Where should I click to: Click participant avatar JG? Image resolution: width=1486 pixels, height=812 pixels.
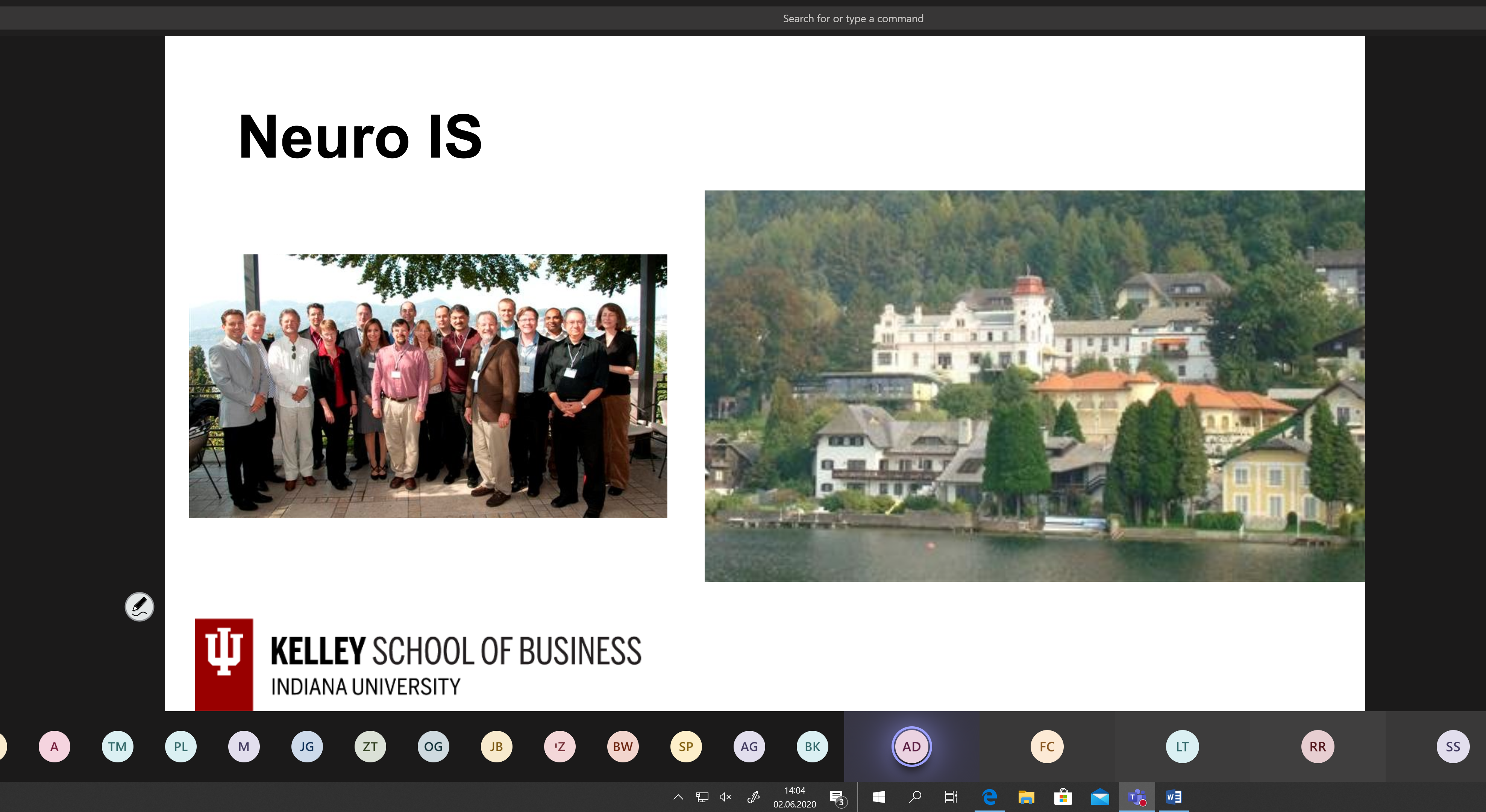pyautogui.click(x=306, y=746)
